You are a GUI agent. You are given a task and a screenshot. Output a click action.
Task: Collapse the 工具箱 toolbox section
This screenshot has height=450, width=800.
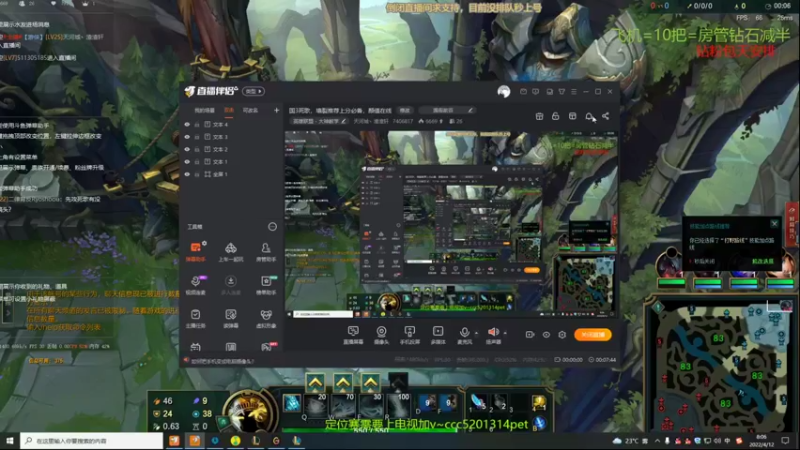(272, 227)
